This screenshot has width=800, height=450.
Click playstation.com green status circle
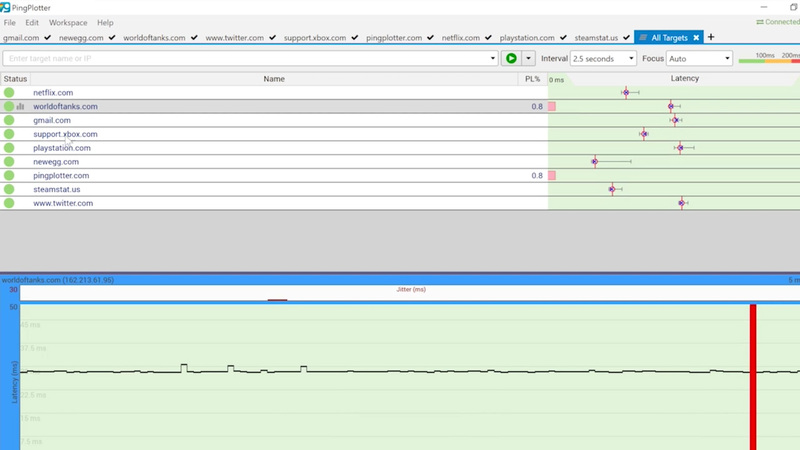click(x=9, y=147)
